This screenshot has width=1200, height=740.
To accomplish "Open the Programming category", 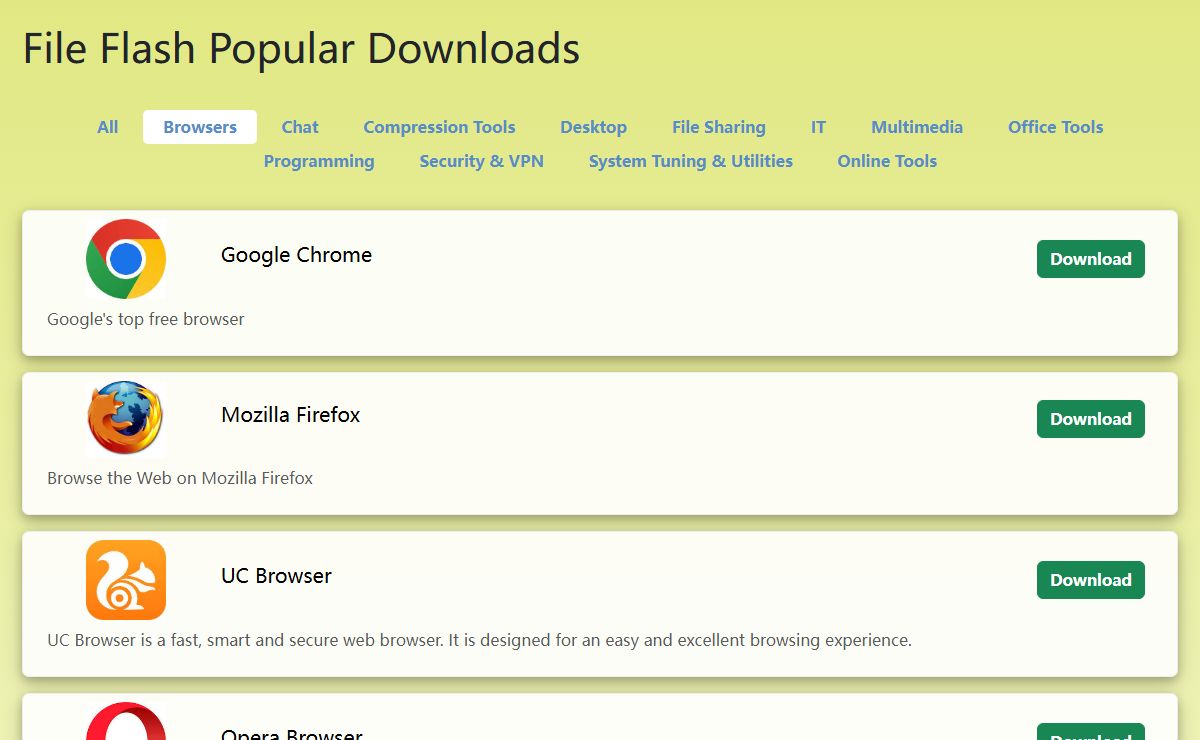I will [x=319, y=161].
